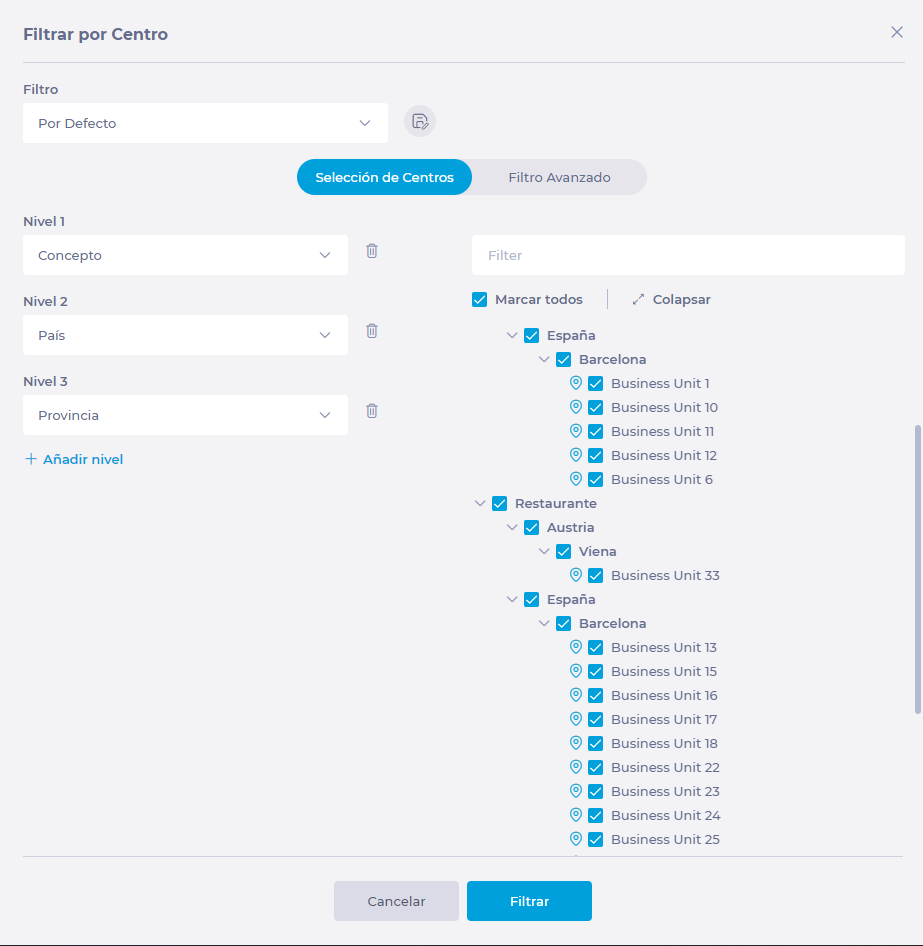The width and height of the screenshot is (923, 946).
Task: Click the Filter search input field
Action: click(x=688, y=255)
